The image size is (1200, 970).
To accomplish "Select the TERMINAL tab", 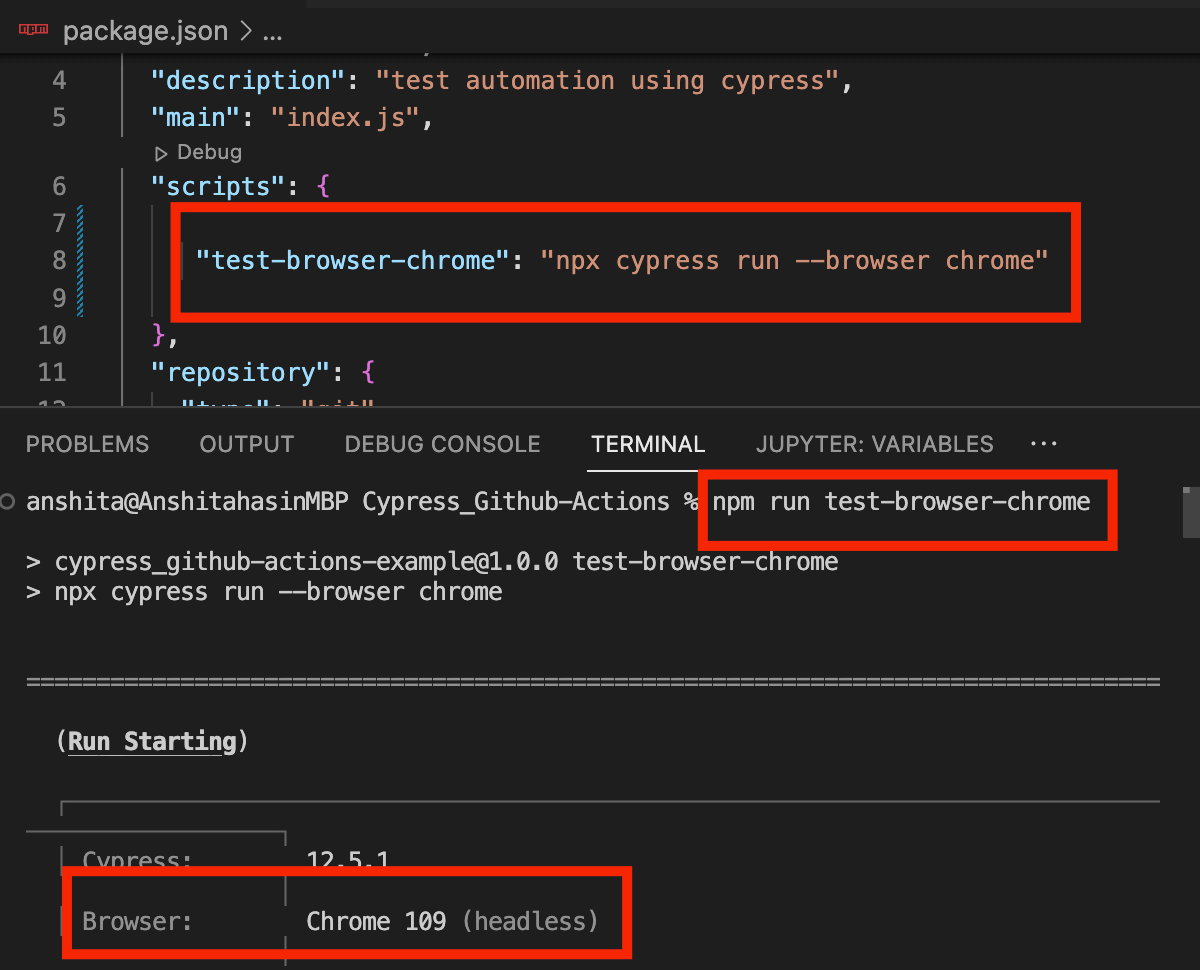I will tap(647, 444).
